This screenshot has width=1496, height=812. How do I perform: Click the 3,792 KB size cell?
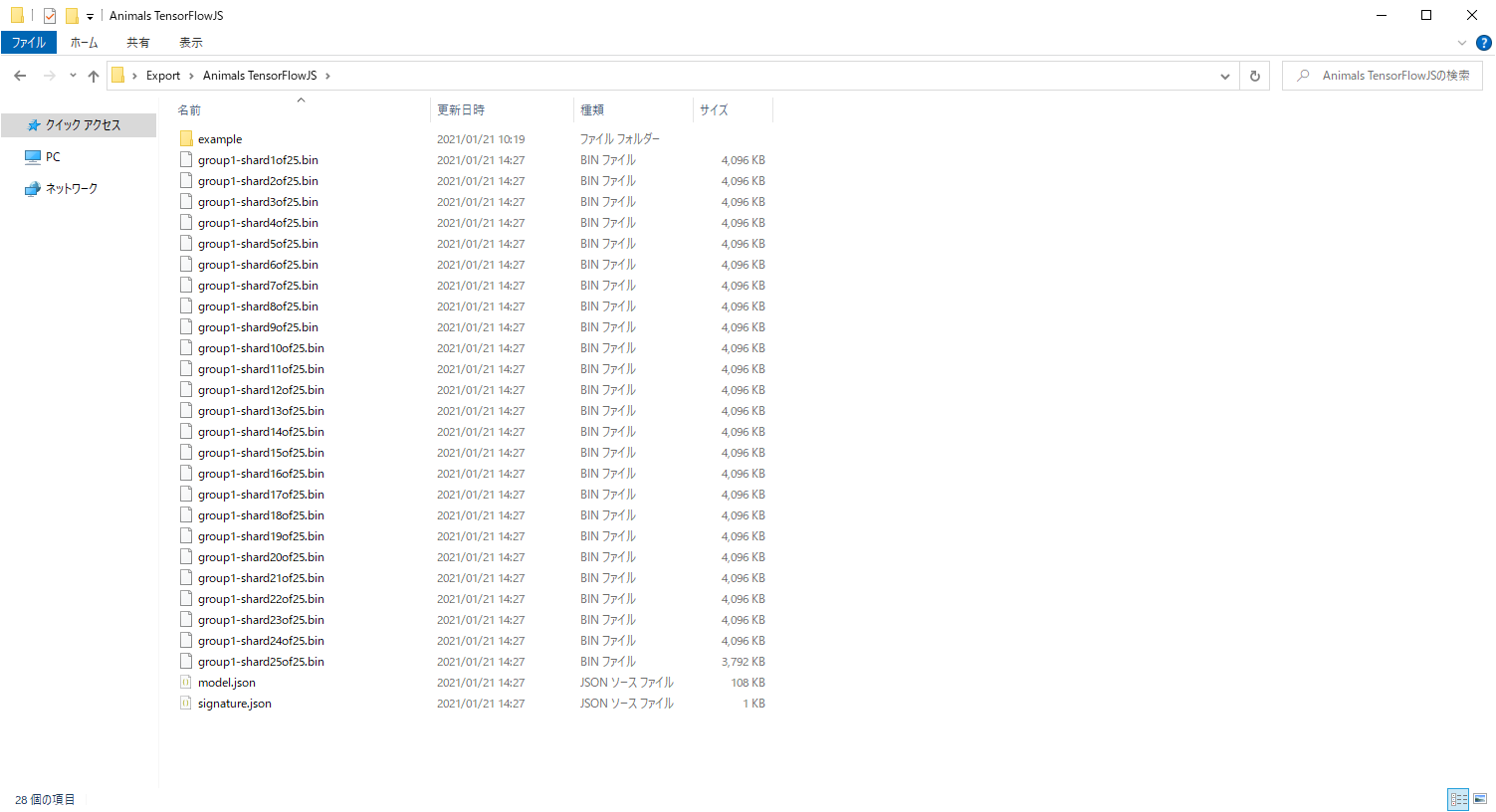click(744, 662)
